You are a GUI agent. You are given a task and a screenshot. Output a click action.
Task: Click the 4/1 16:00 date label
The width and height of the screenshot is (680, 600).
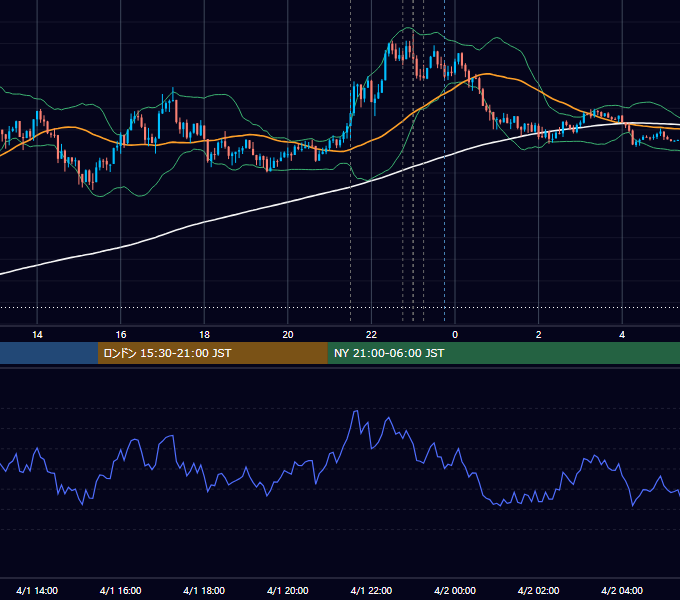pos(121,590)
